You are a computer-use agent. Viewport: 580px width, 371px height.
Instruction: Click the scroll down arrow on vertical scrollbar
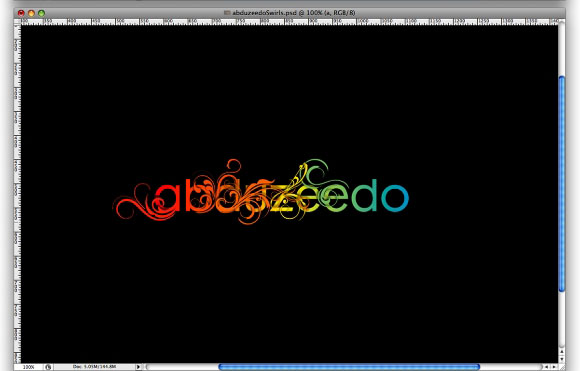click(x=562, y=359)
